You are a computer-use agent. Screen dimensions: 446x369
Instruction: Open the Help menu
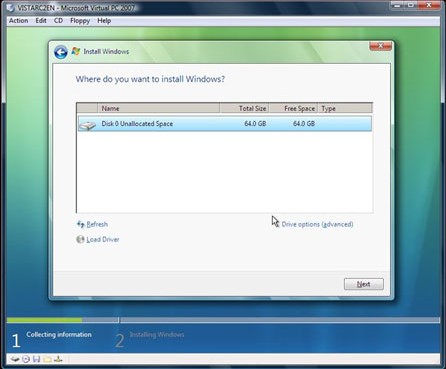[104, 21]
